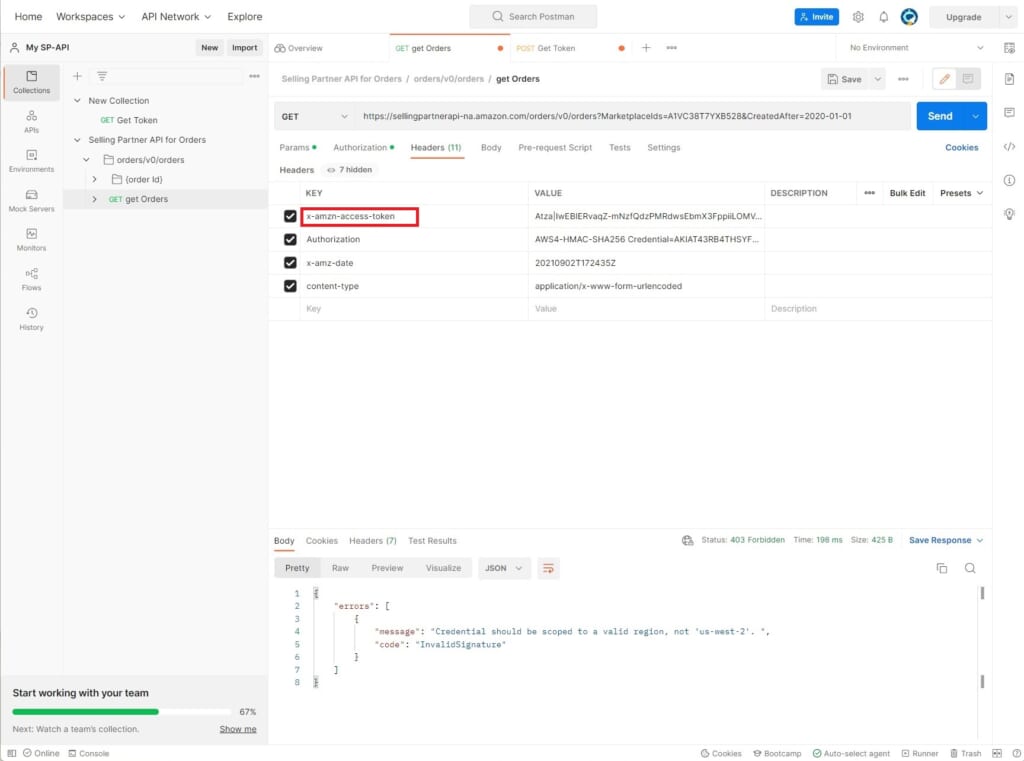Send the request
The image size is (1024, 761).
940,116
